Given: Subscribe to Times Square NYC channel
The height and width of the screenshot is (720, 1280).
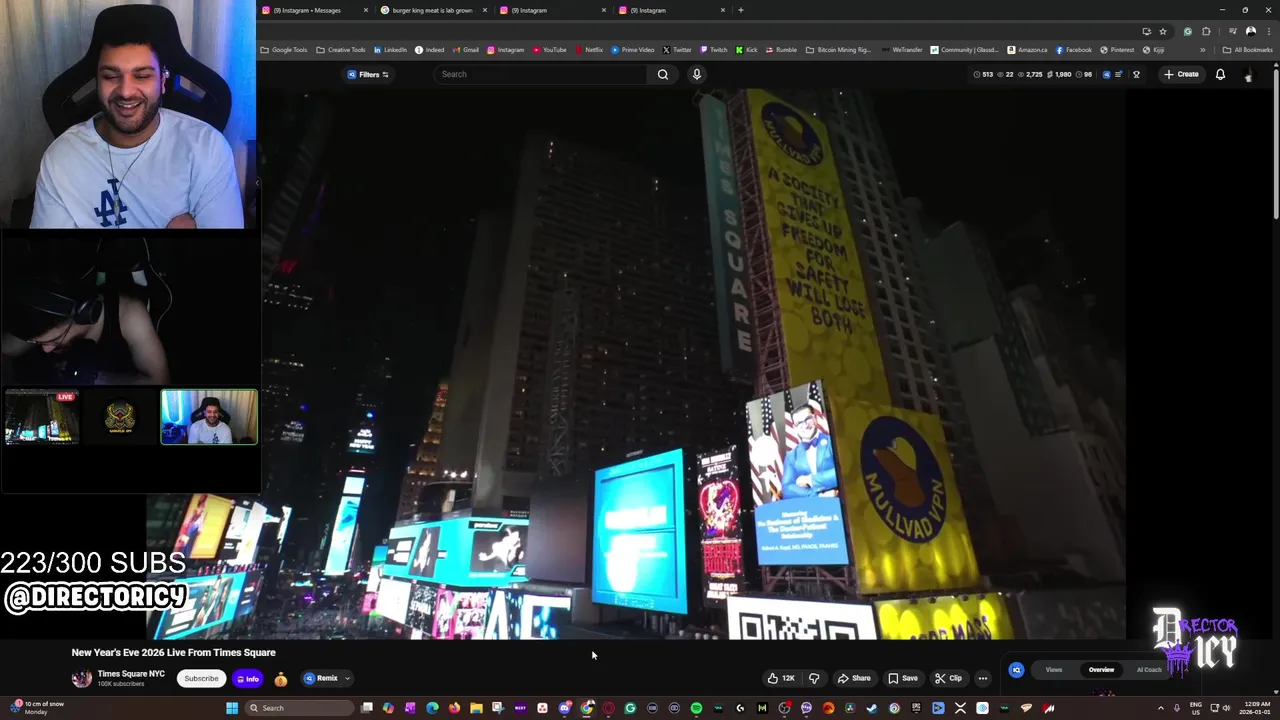Looking at the screenshot, I should point(201,678).
